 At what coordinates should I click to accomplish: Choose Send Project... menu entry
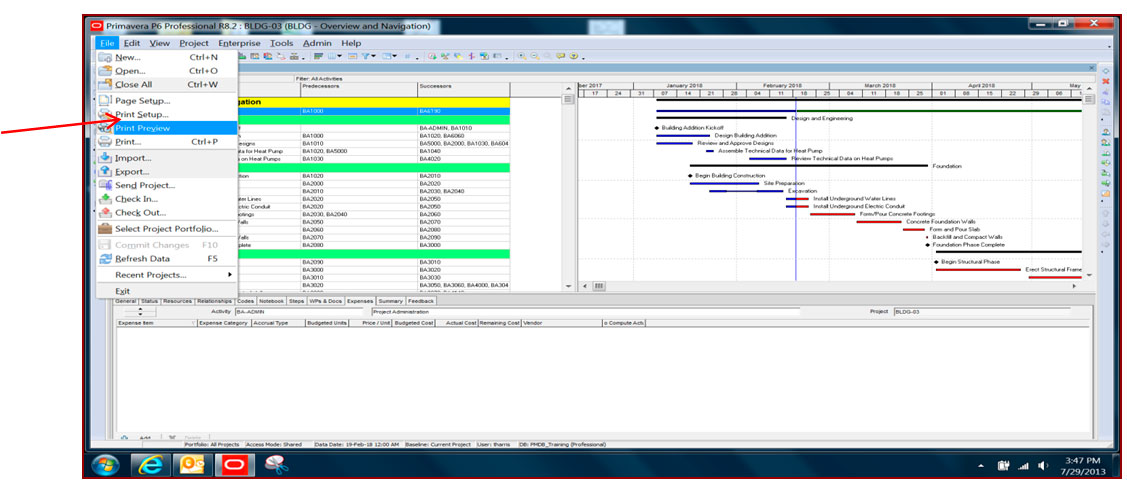167,185
